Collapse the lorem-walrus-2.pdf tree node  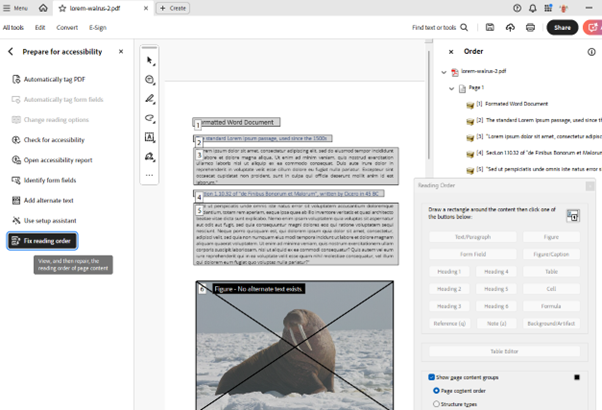(x=444, y=72)
